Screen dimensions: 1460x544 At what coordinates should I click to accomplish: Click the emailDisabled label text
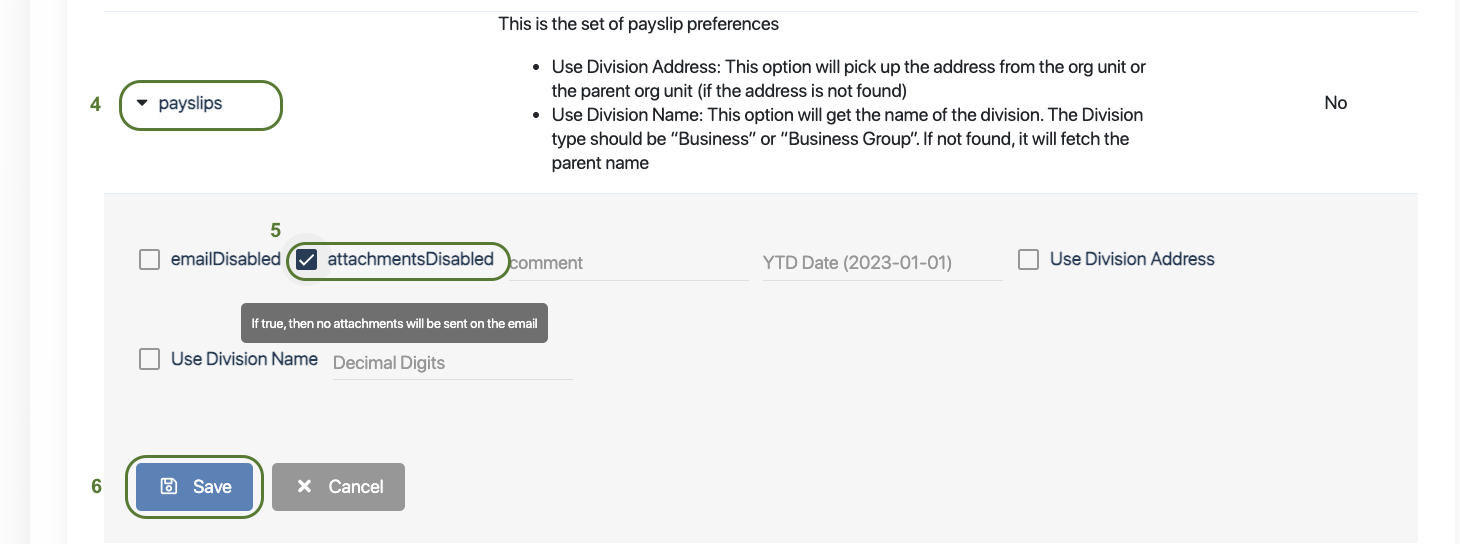coord(226,259)
